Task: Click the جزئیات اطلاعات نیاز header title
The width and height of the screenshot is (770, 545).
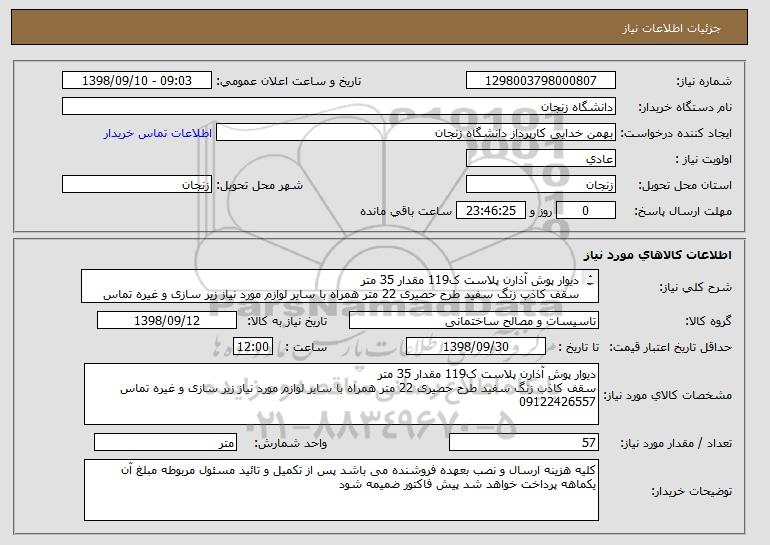Action: pos(671,28)
